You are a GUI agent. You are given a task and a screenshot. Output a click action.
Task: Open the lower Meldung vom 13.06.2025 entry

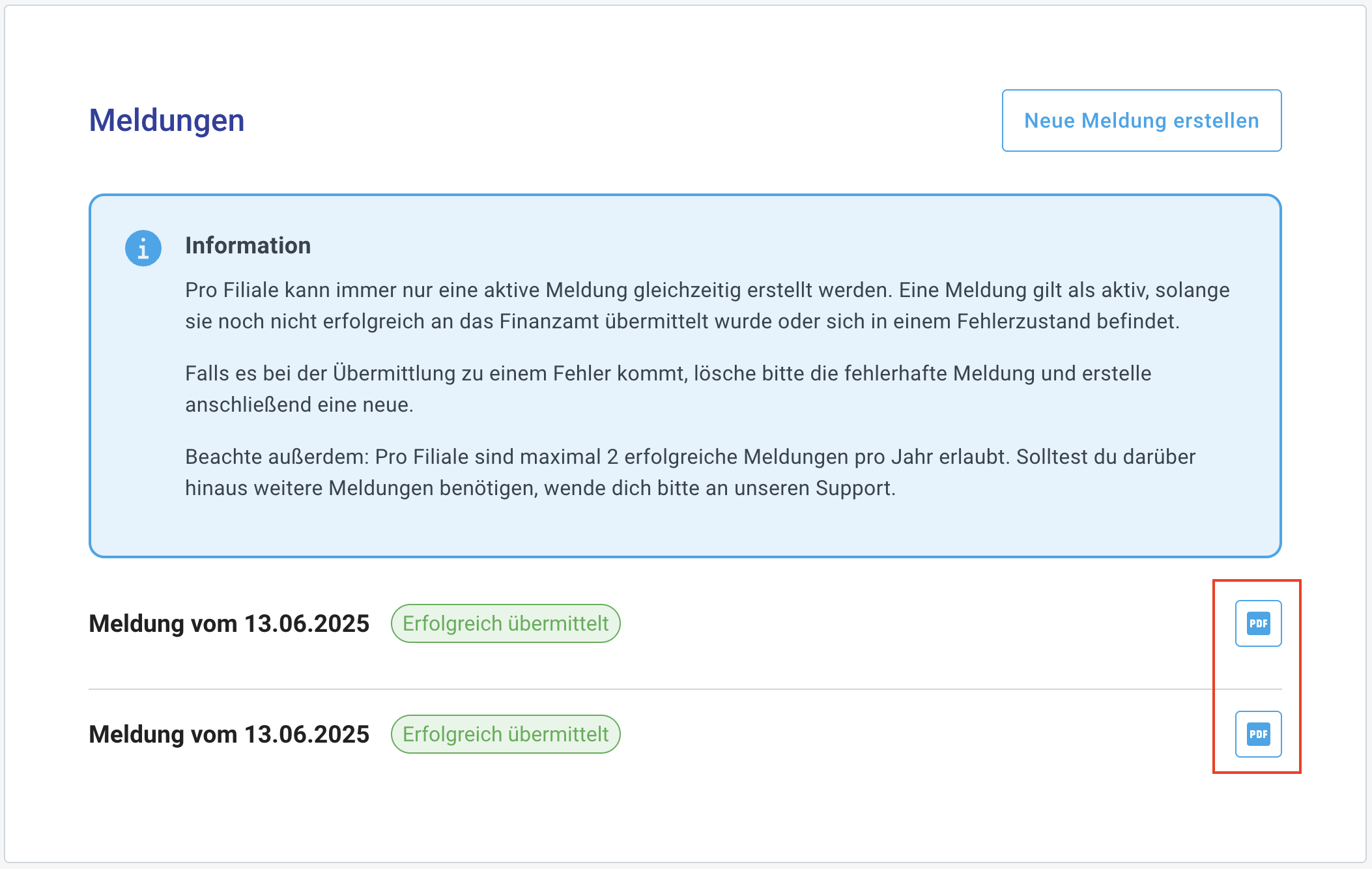pos(229,734)
